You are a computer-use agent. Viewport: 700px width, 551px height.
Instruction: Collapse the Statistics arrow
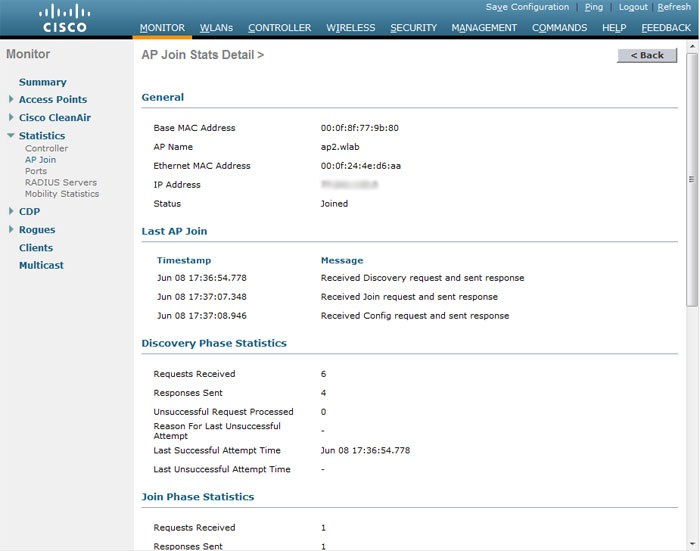click(11, 135)
